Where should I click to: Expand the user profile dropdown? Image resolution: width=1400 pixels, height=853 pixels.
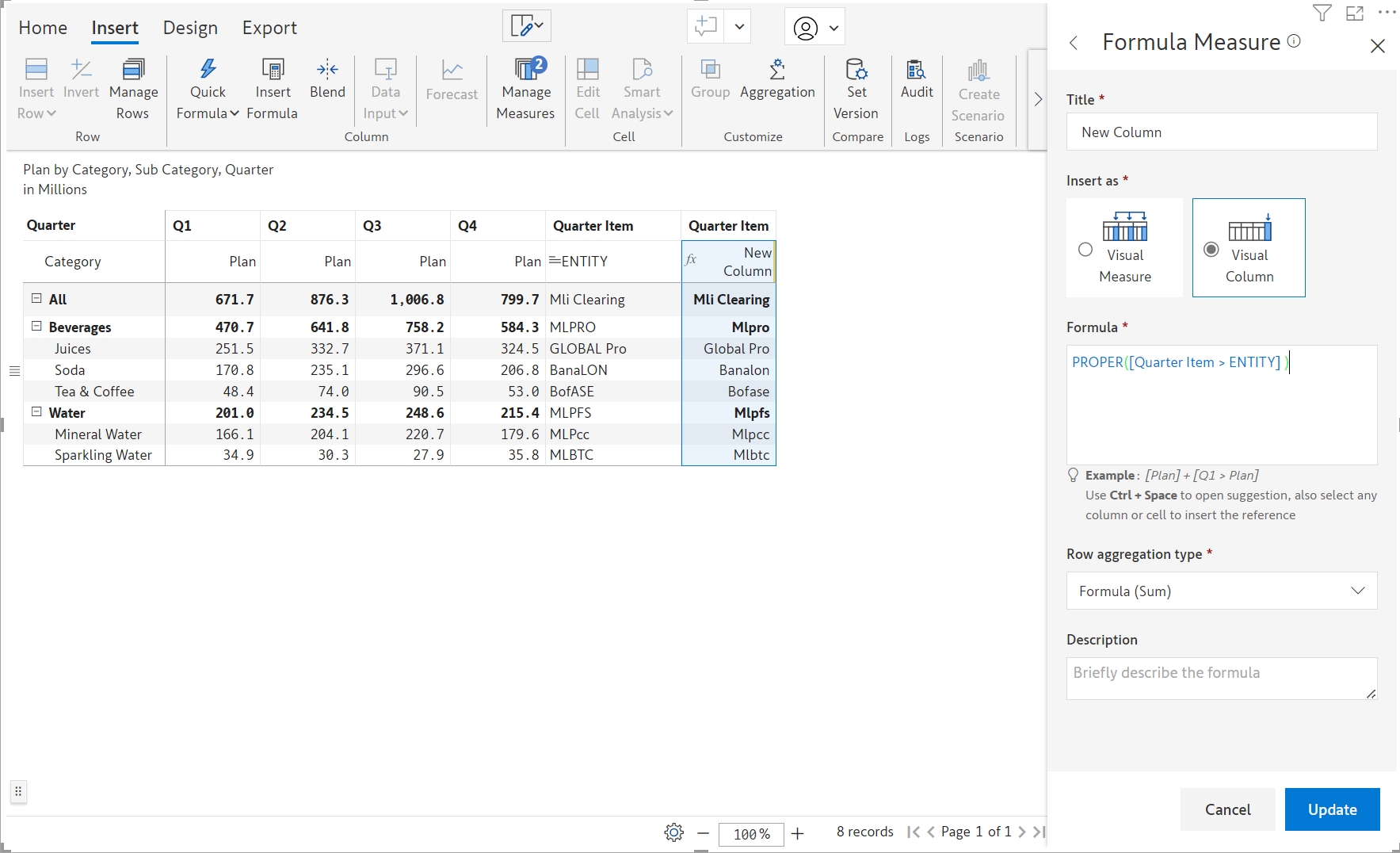coord(834,28)
